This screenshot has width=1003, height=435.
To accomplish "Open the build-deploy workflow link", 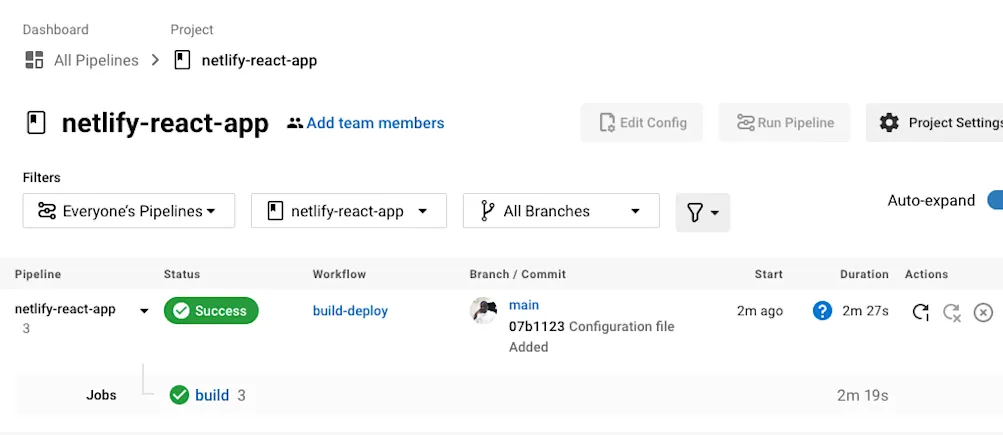I will [x=350, y=311].
